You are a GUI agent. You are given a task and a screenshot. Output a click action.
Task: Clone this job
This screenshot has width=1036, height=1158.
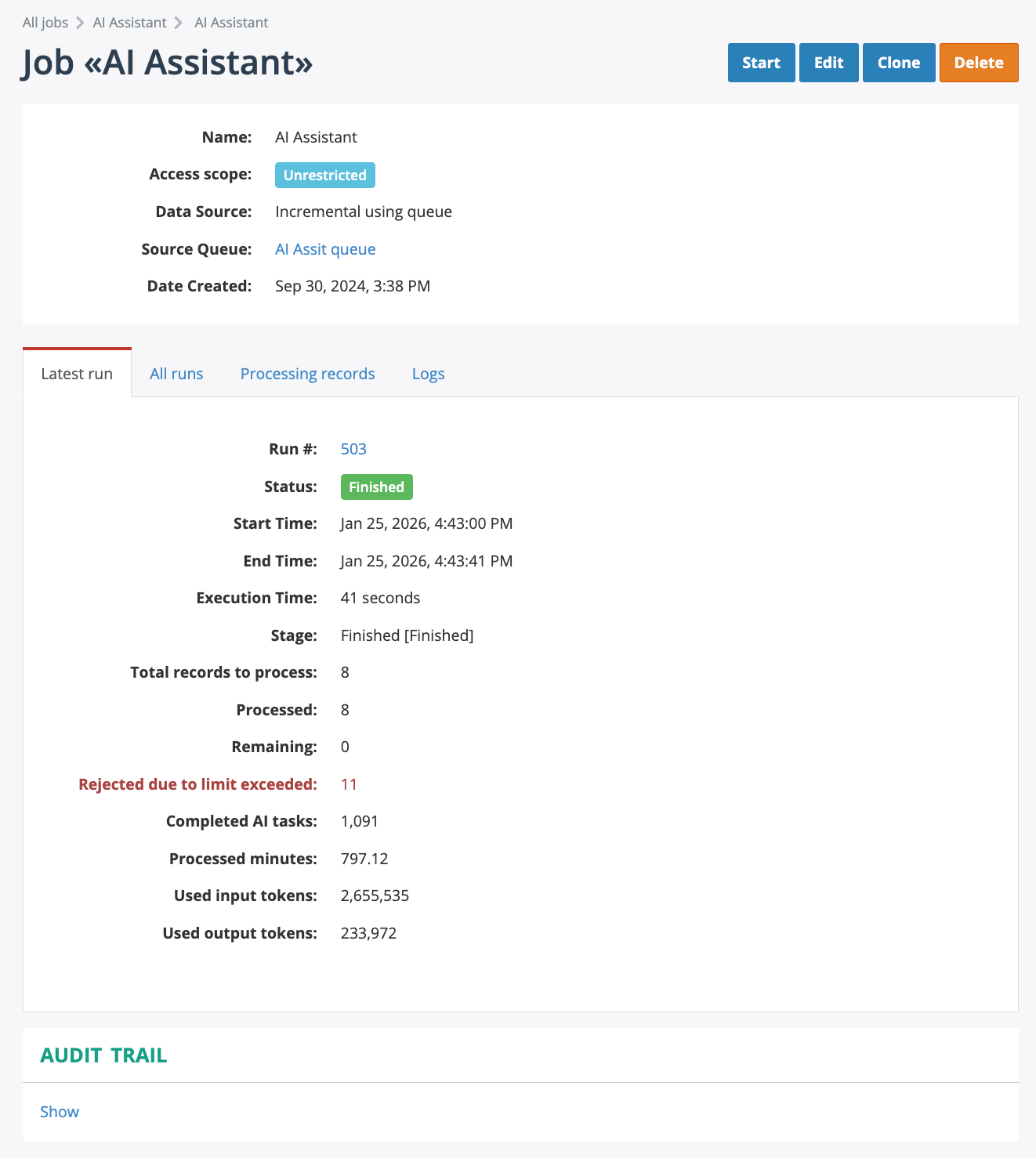coord(898,63)
